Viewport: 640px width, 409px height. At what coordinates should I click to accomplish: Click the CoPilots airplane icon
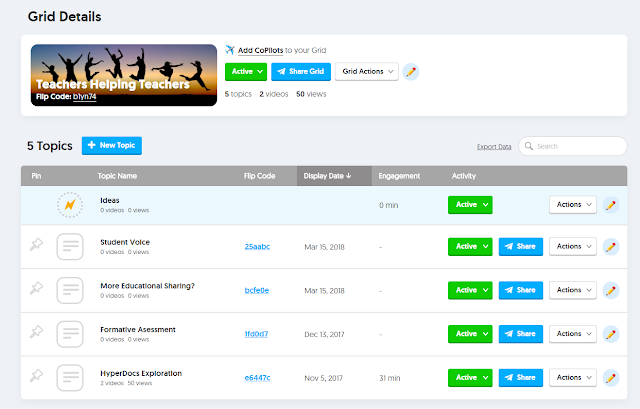[x=230, y=50]
